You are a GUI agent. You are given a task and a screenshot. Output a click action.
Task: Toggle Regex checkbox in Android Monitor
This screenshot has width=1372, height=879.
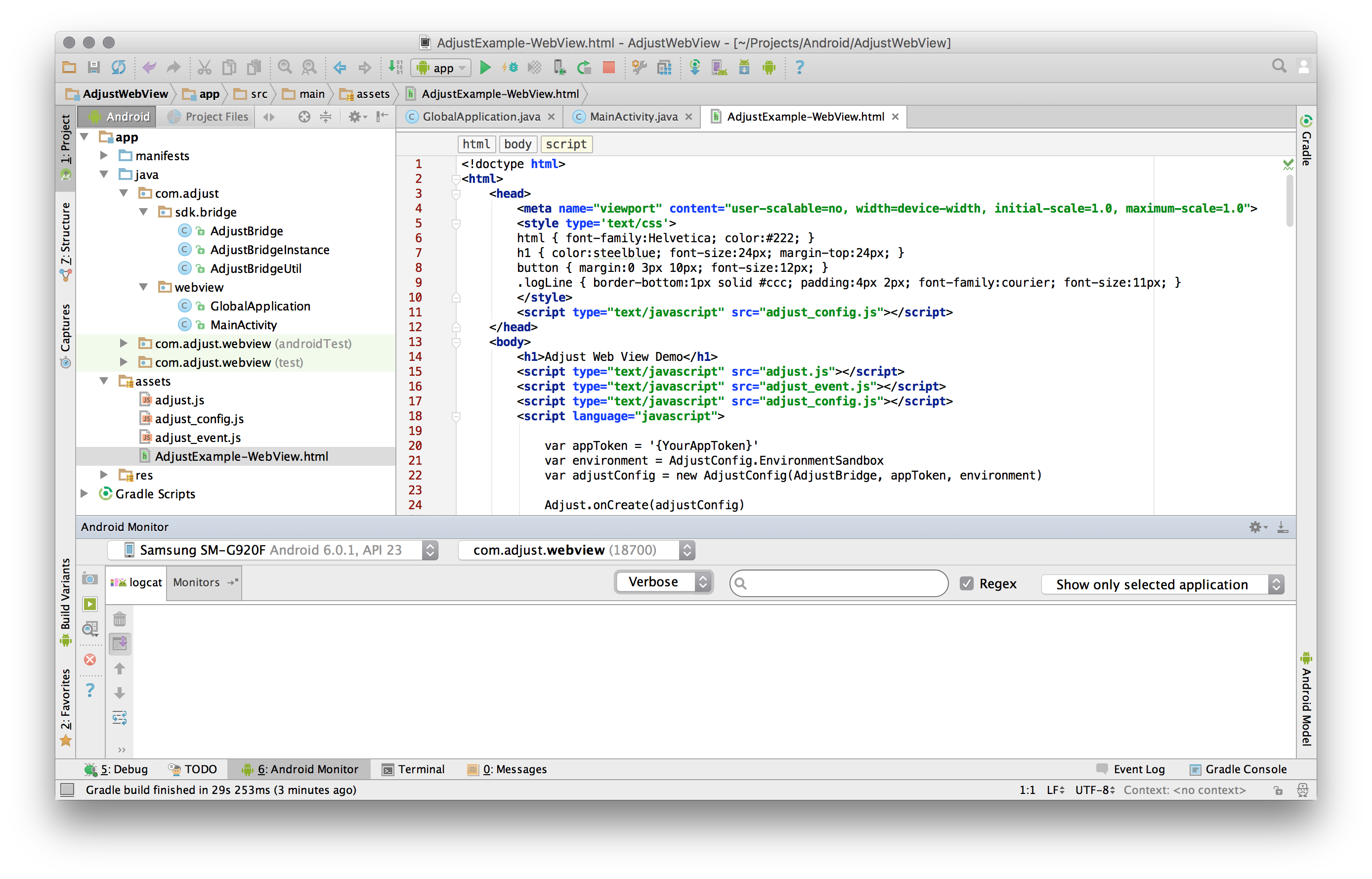click(x=964, y=583)
